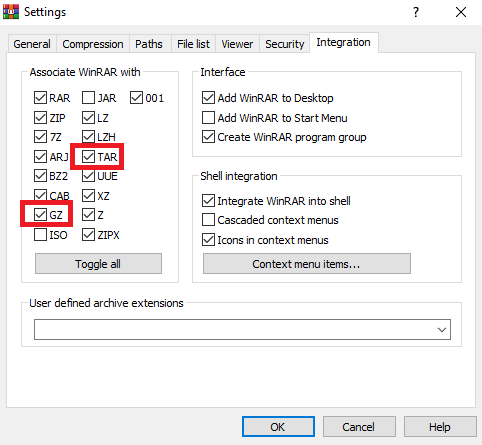
Task: Open Context menu items dialog
Action: (307, 264)
